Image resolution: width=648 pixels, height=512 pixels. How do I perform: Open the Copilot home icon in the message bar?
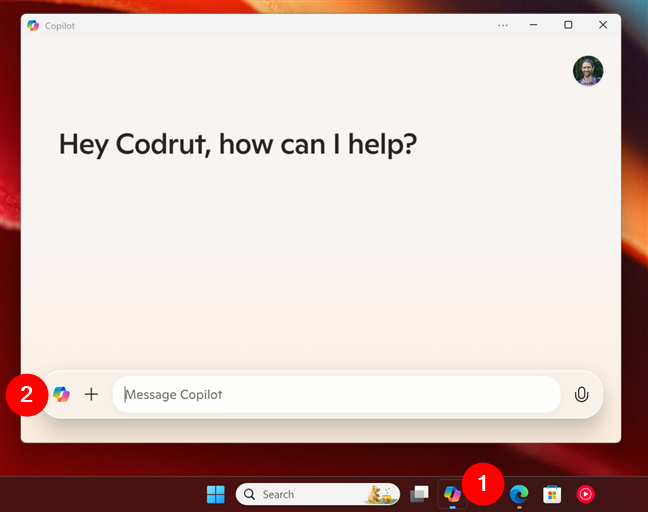coord(62,394)
